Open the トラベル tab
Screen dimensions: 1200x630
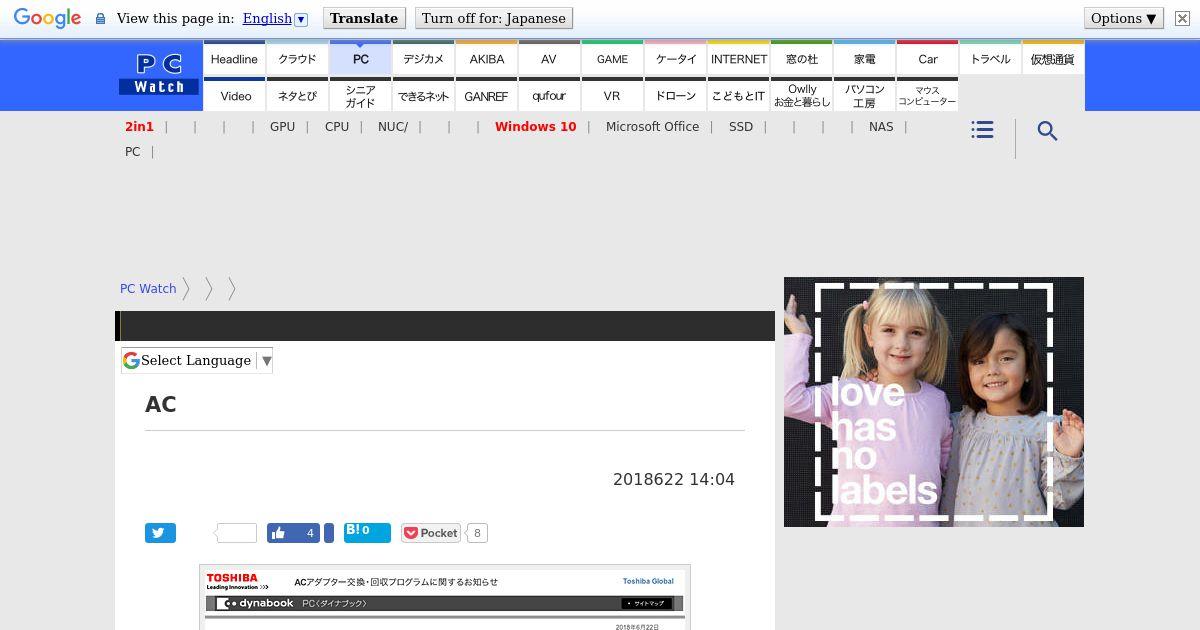tap(990, 59)
